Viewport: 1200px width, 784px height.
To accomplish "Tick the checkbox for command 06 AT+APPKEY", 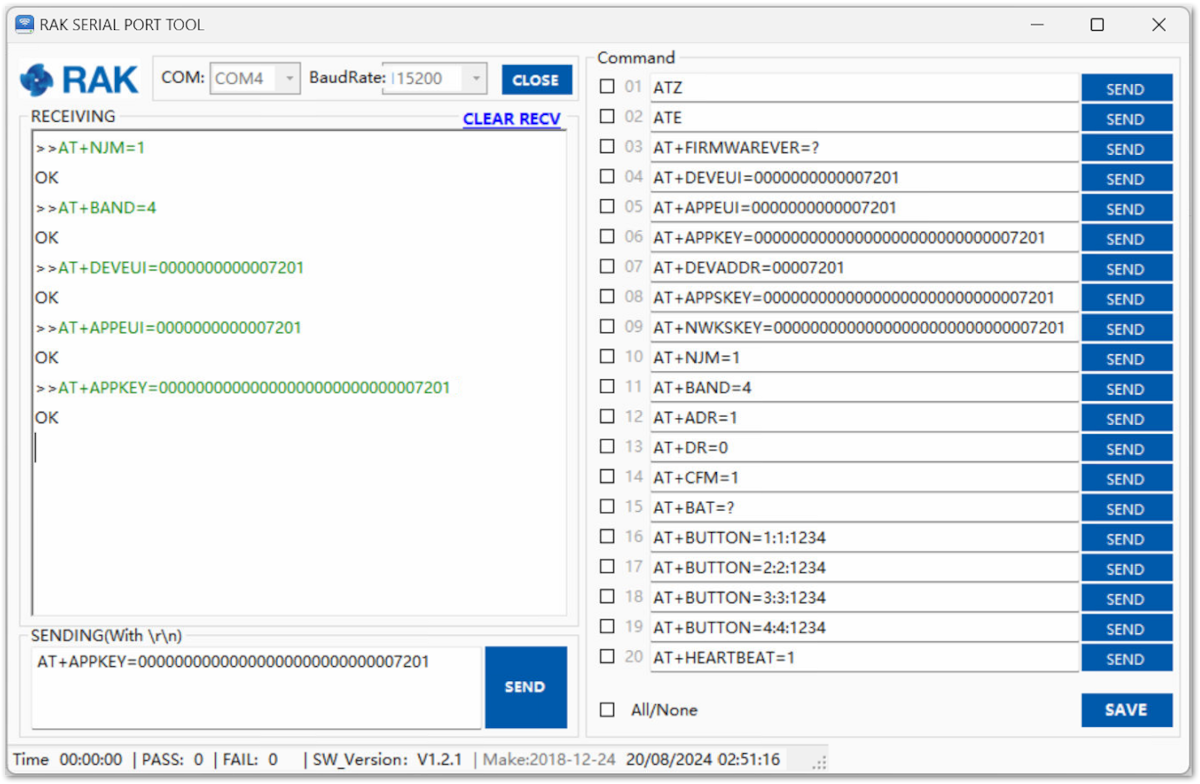I will click(x=607, y=237).
